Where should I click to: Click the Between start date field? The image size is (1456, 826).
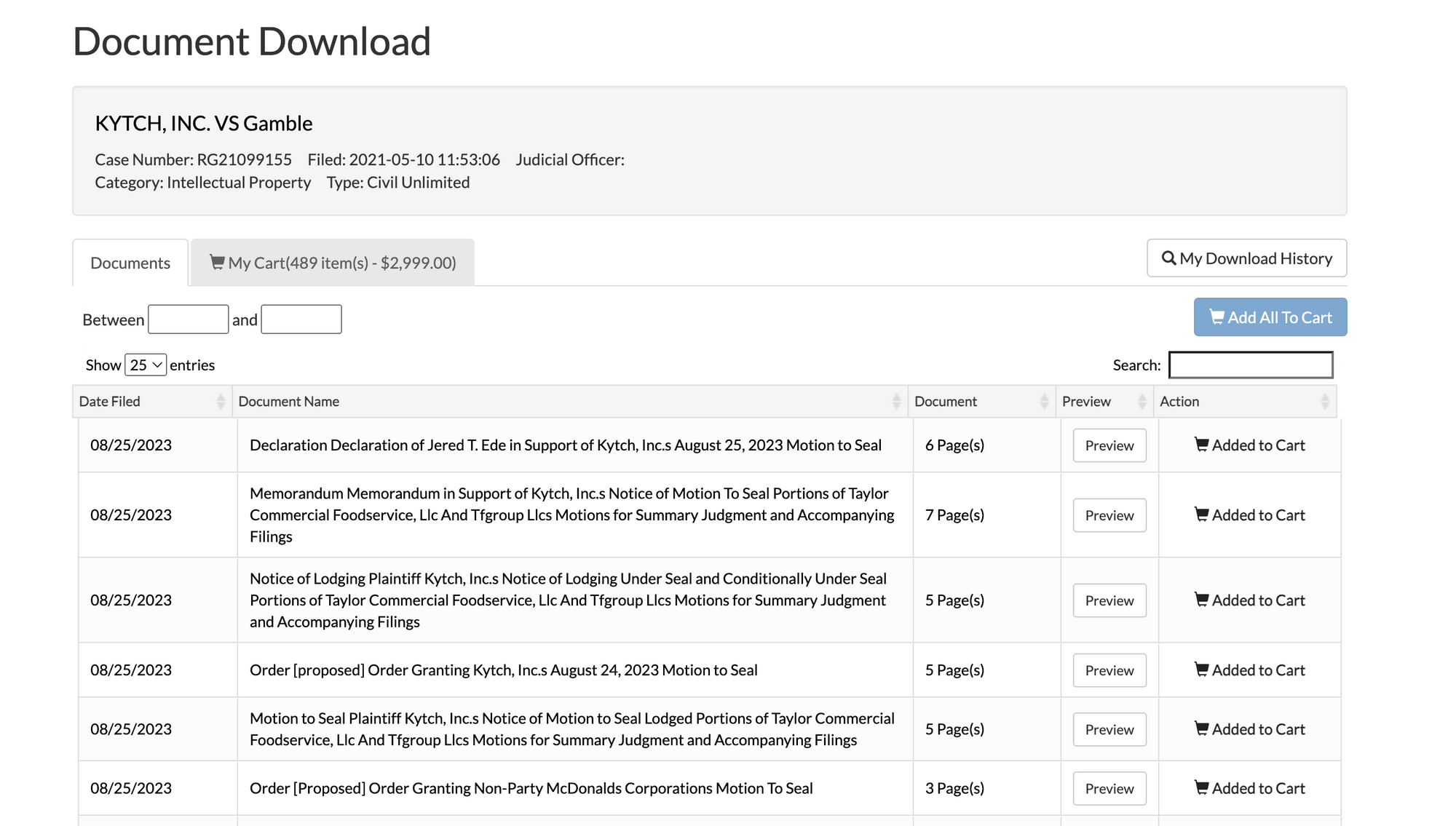click(x=188, y=319)
